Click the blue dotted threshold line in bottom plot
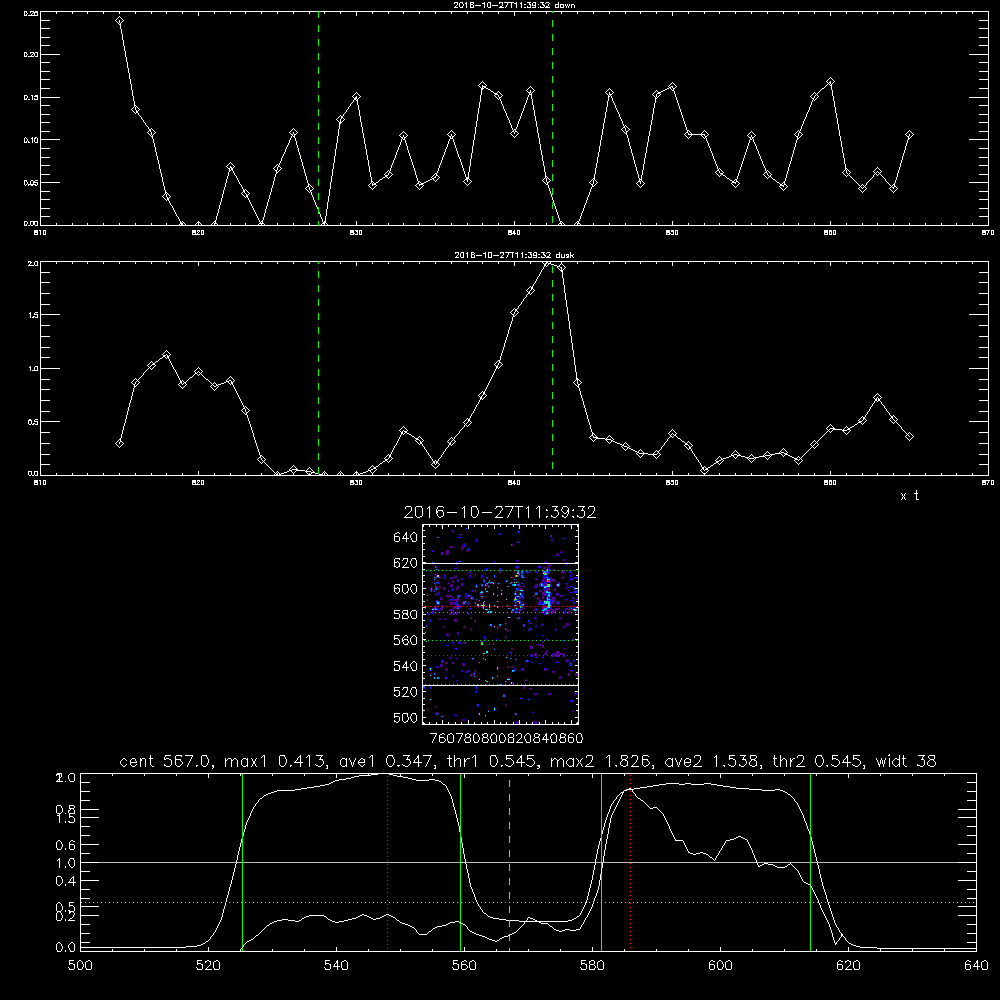 coord(529,902)
